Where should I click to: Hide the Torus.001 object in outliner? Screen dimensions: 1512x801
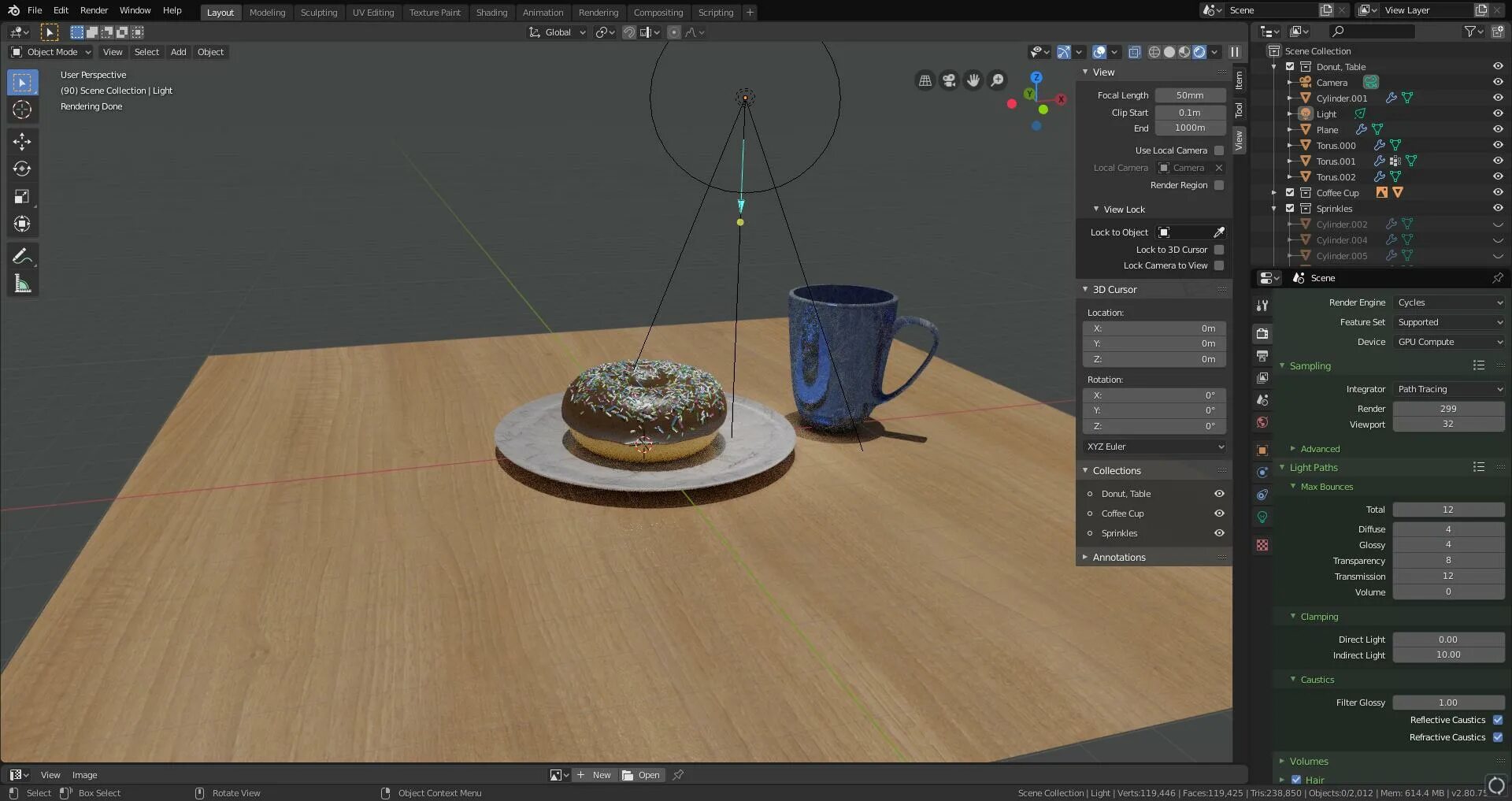pyautogui.click(x=1498, y=161)
